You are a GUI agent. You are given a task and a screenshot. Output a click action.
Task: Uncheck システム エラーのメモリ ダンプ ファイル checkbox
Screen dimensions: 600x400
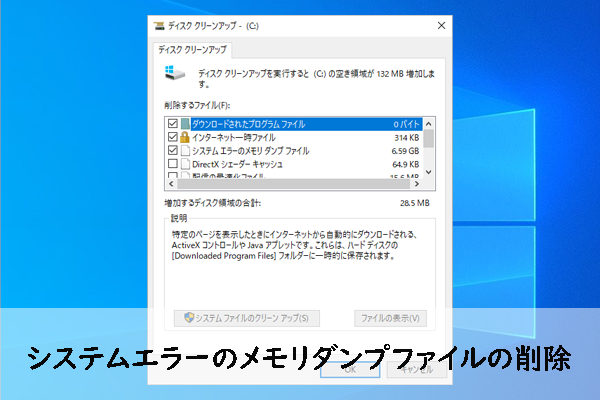[x=173, y=150]
